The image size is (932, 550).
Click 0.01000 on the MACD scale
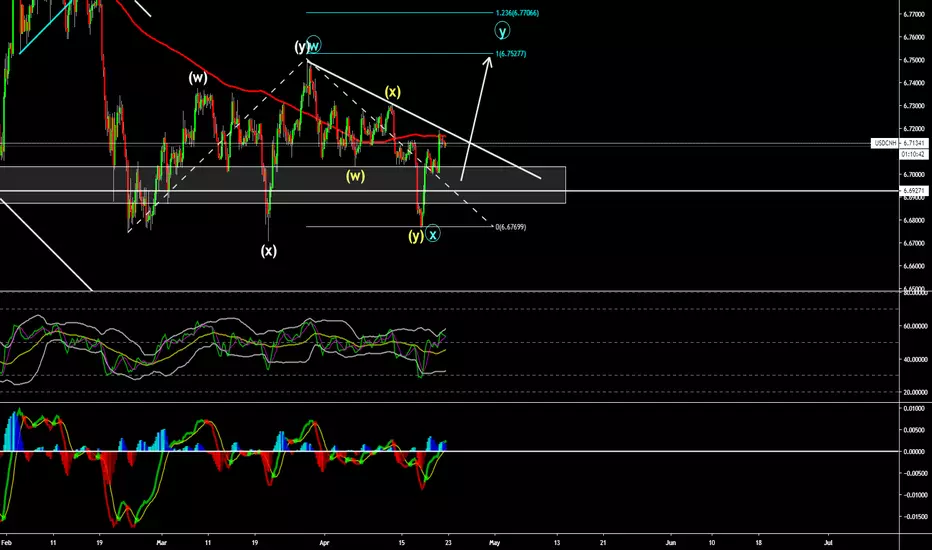click(914, 408)
